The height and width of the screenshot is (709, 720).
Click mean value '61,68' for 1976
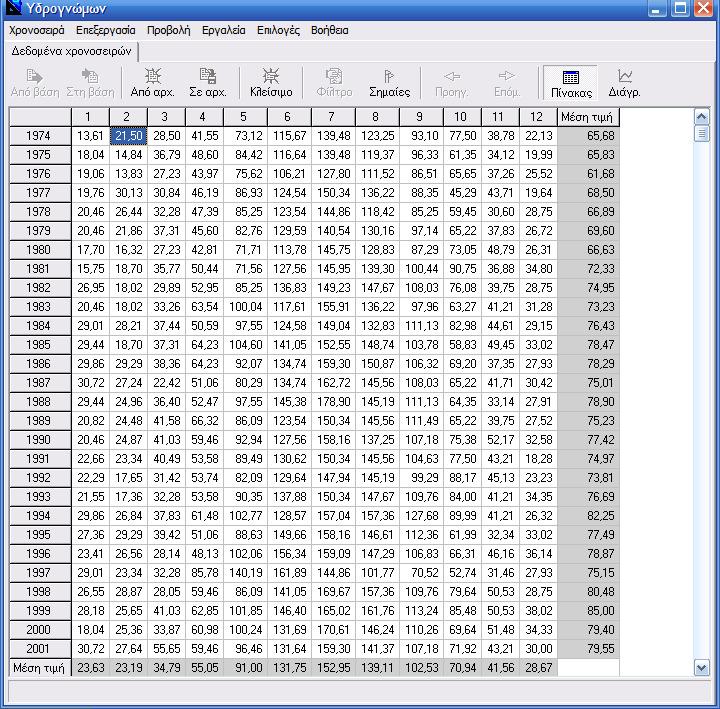[x=588, y=174]
